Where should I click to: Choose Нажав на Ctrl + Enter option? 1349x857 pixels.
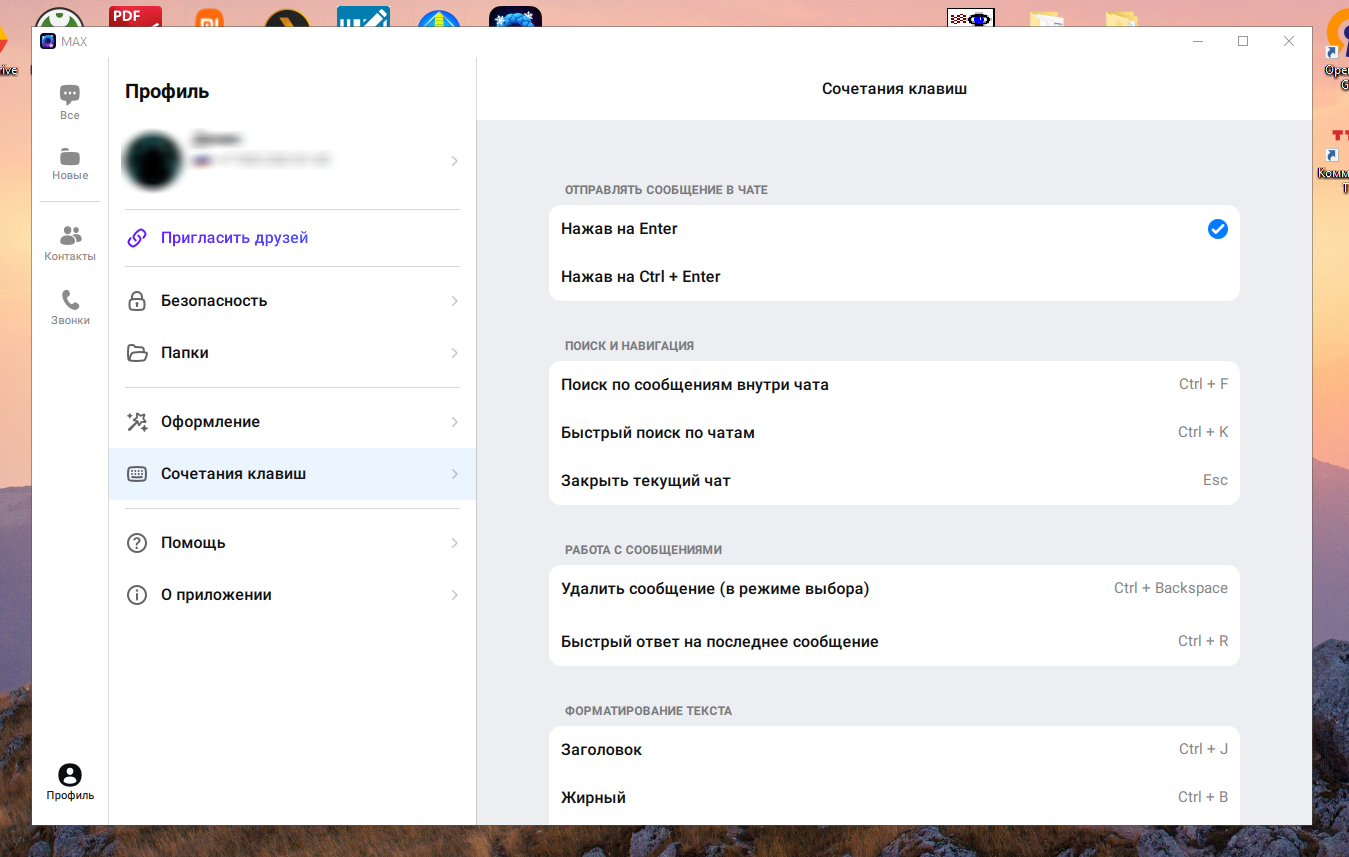click(640, 277)
